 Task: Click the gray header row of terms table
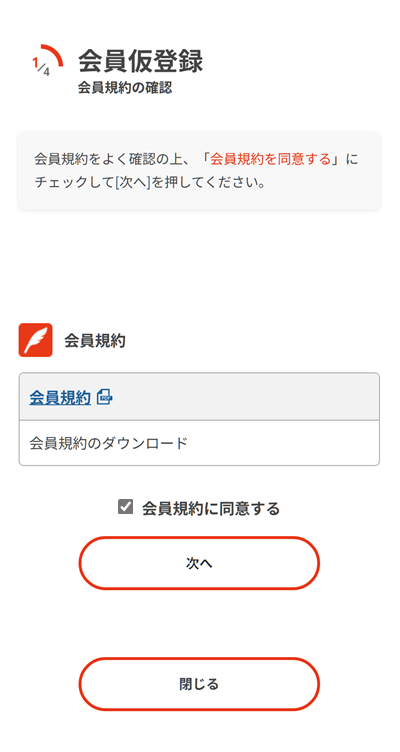tap(199, 397)
